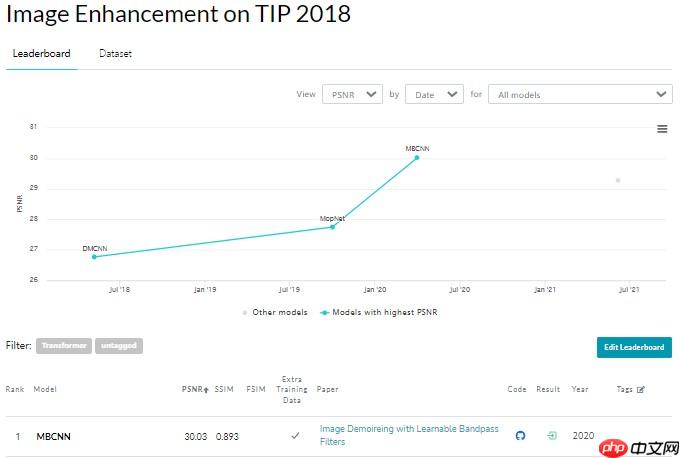680x458 pixels.
Task: Open the chart hamburger menu
Action: pyautogui.click(x=661, y=128)
